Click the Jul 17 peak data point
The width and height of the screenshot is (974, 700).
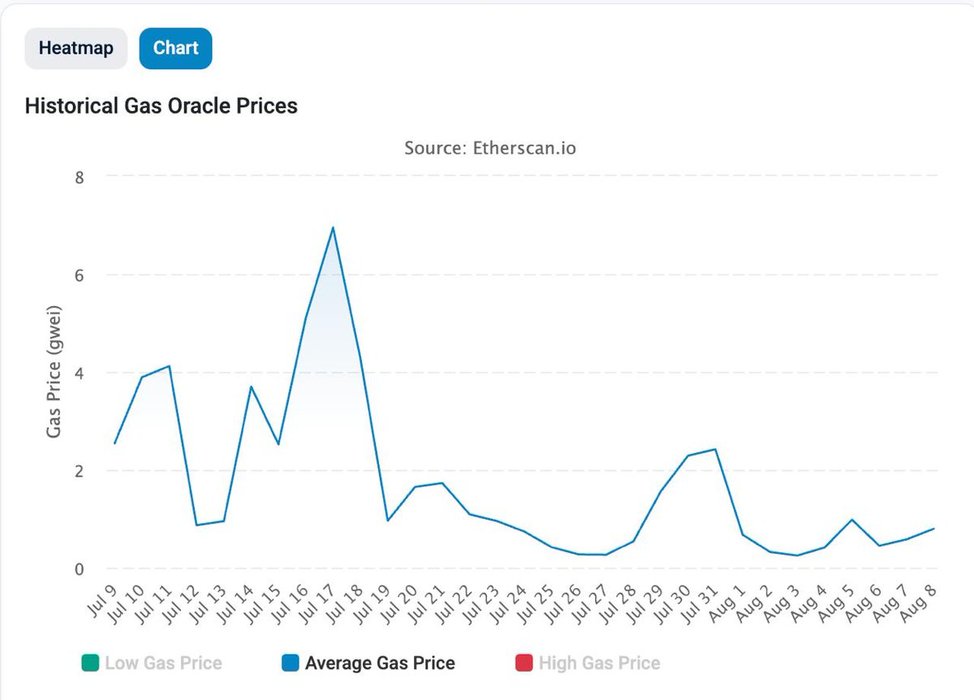332,228
